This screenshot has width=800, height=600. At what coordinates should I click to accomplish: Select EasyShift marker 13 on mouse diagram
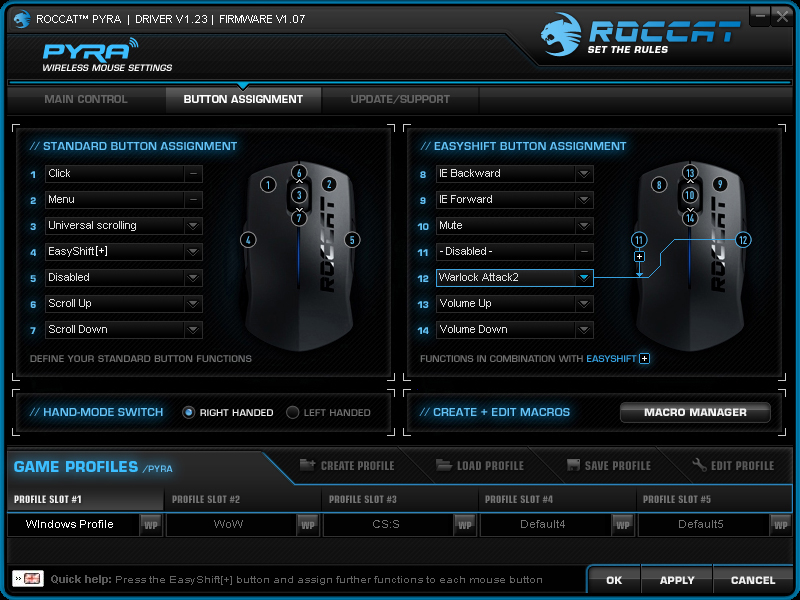[x=690, y=172]
